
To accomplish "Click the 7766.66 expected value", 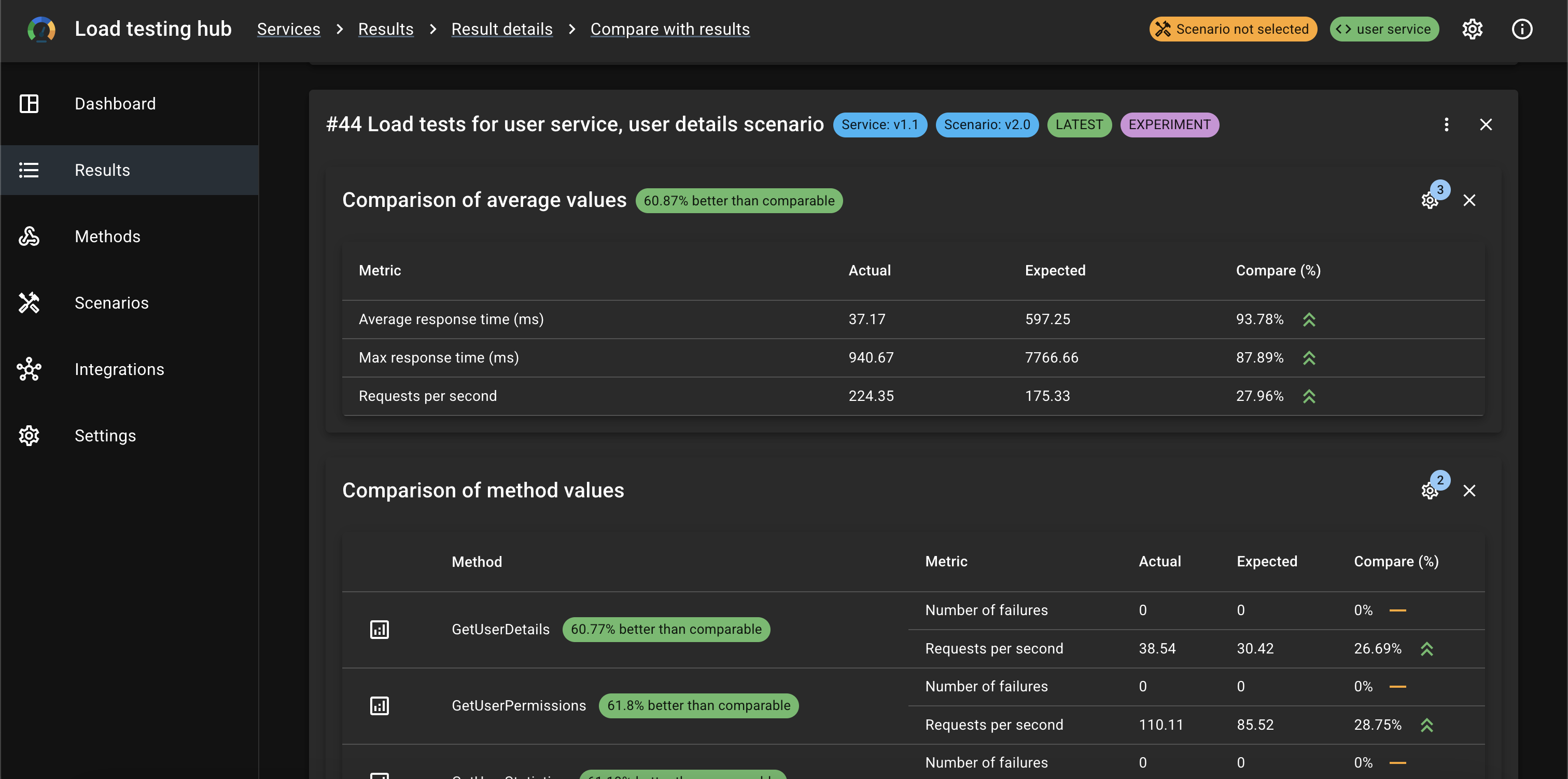I will tap(1051, 358).
